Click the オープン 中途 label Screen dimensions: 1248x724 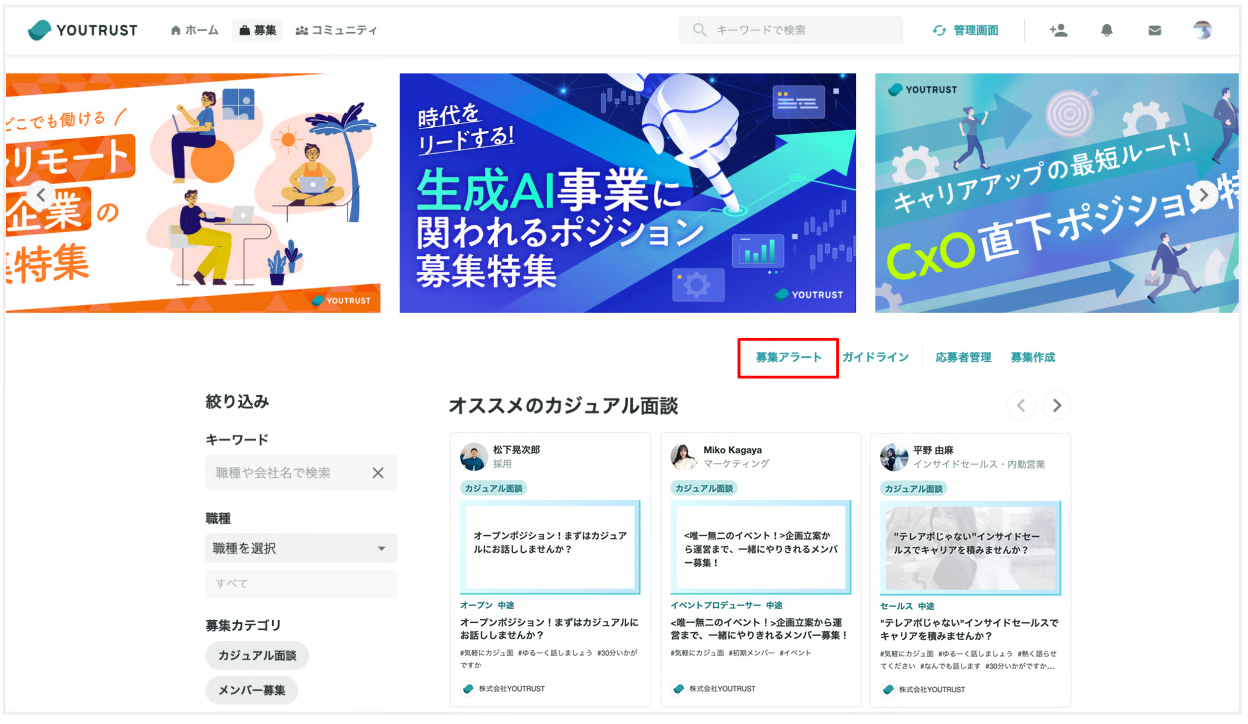tap(487, 606)
